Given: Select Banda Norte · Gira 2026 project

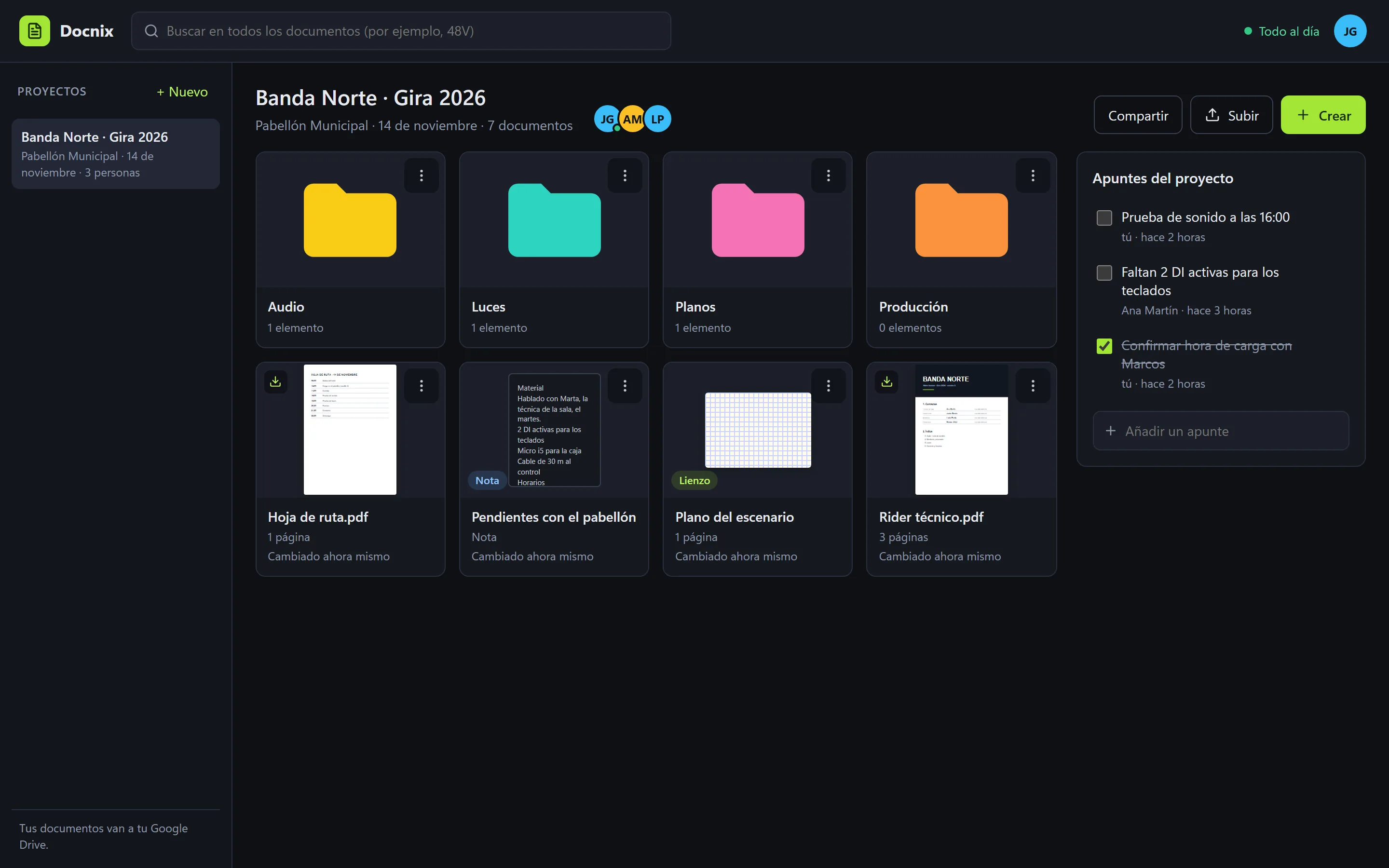Looking at the screenshot, I should pos(115,154).
